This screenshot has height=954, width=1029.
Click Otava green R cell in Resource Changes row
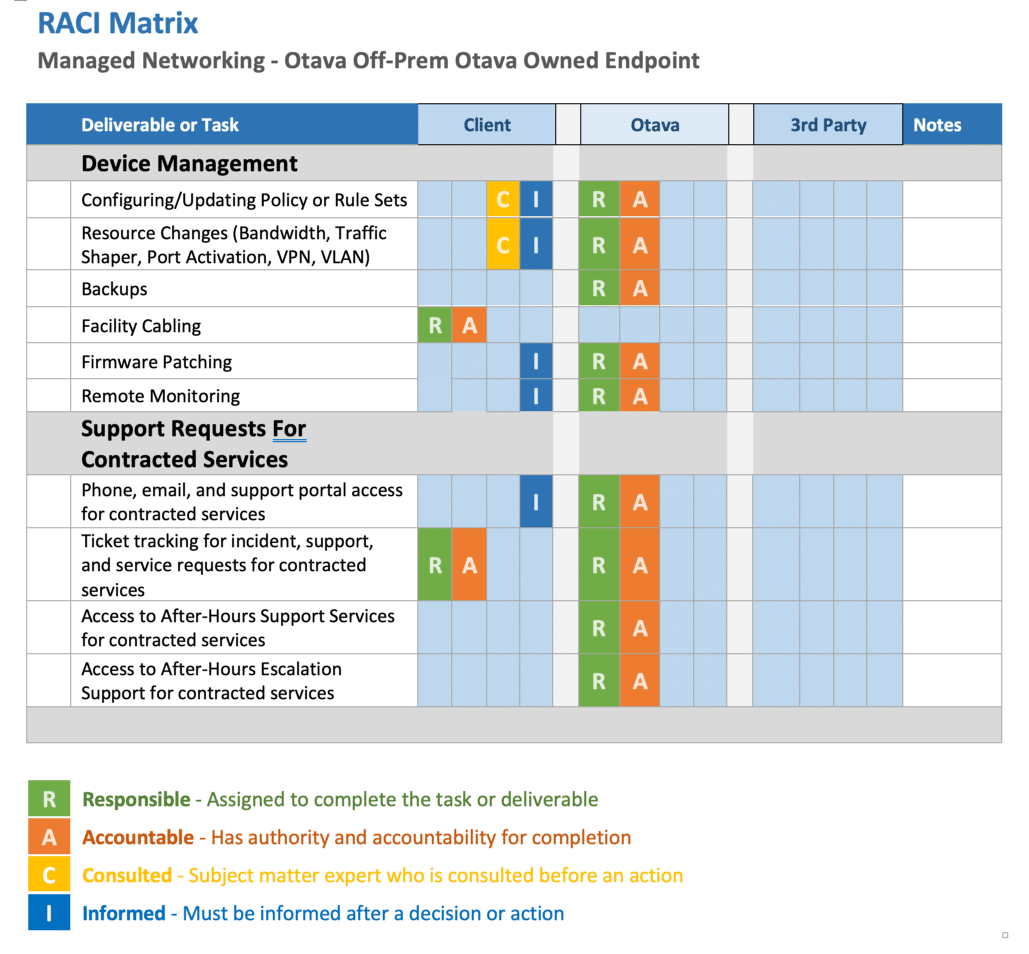598,244
